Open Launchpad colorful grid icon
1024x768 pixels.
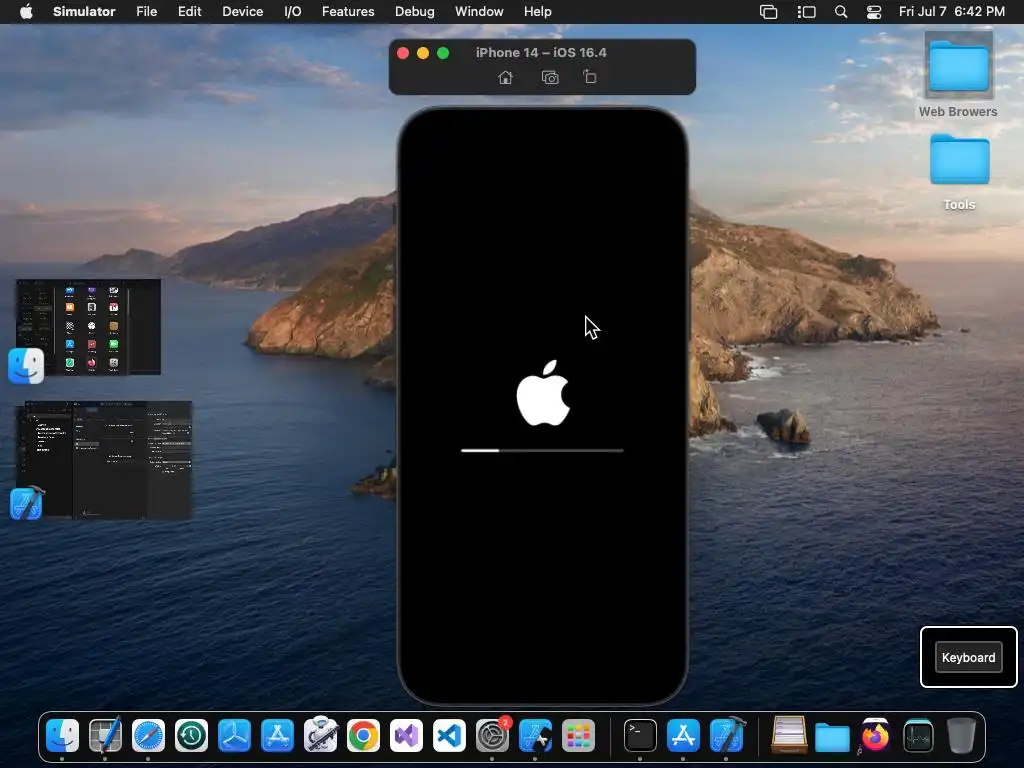click(578, 736)
